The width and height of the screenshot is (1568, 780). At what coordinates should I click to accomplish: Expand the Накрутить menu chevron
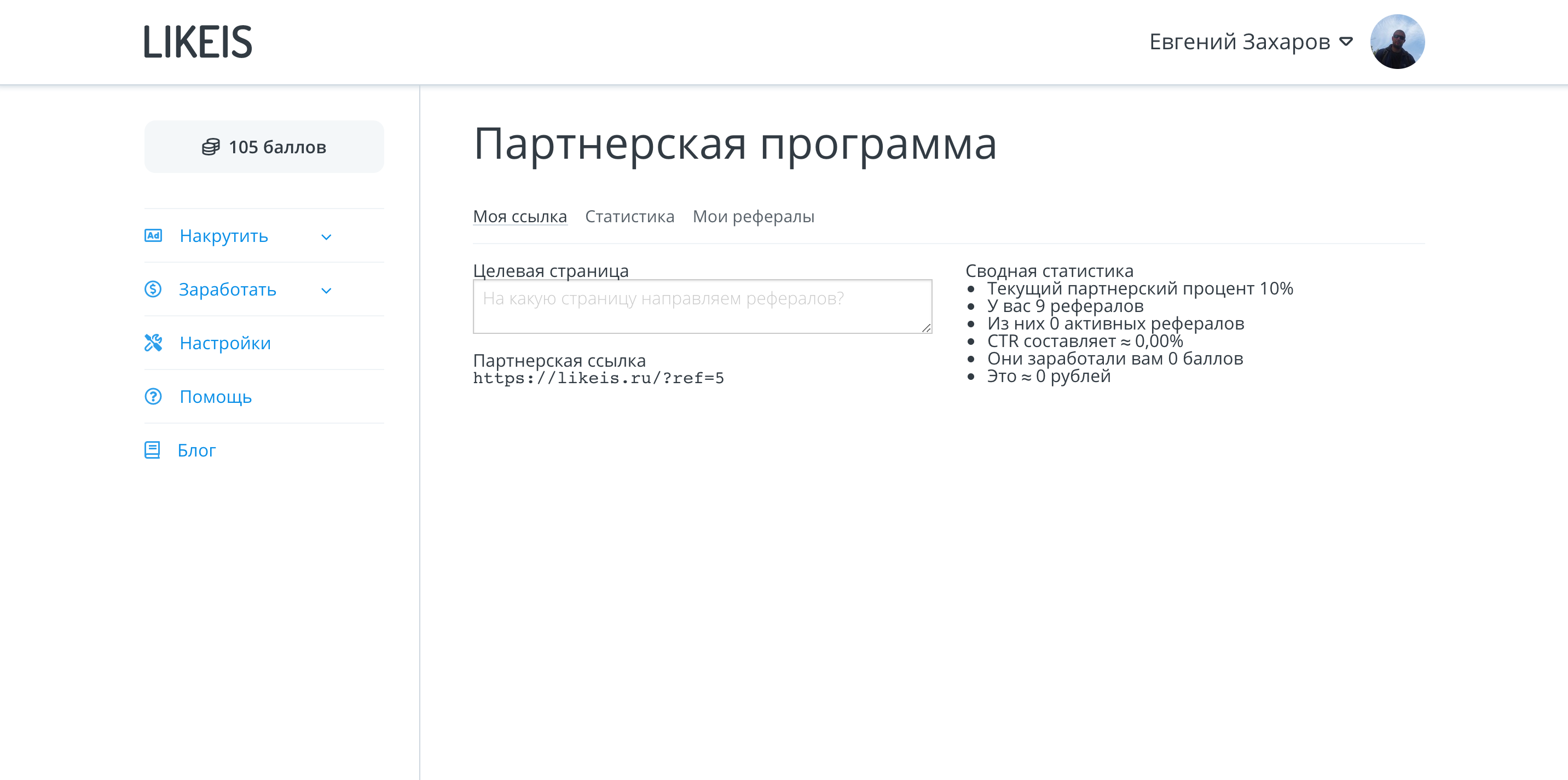pyautogui.click(x=326, y=237)
